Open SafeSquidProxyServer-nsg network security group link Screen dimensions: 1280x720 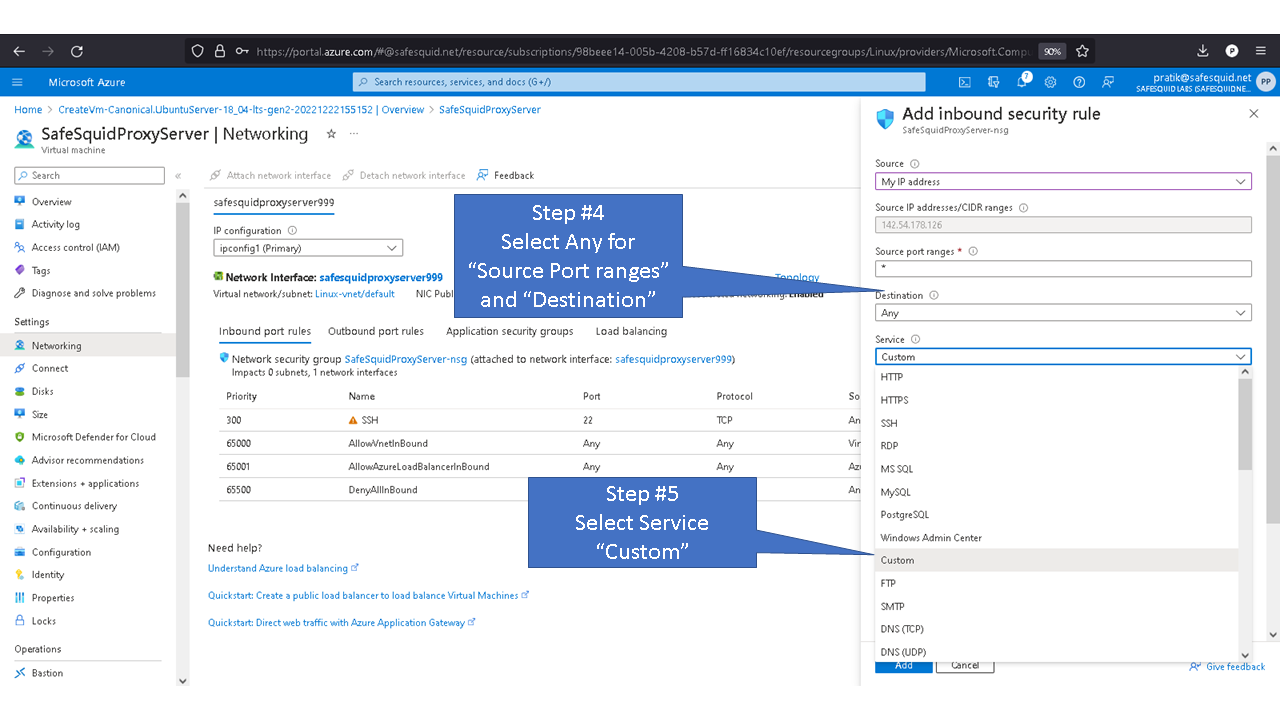point(405,359)
